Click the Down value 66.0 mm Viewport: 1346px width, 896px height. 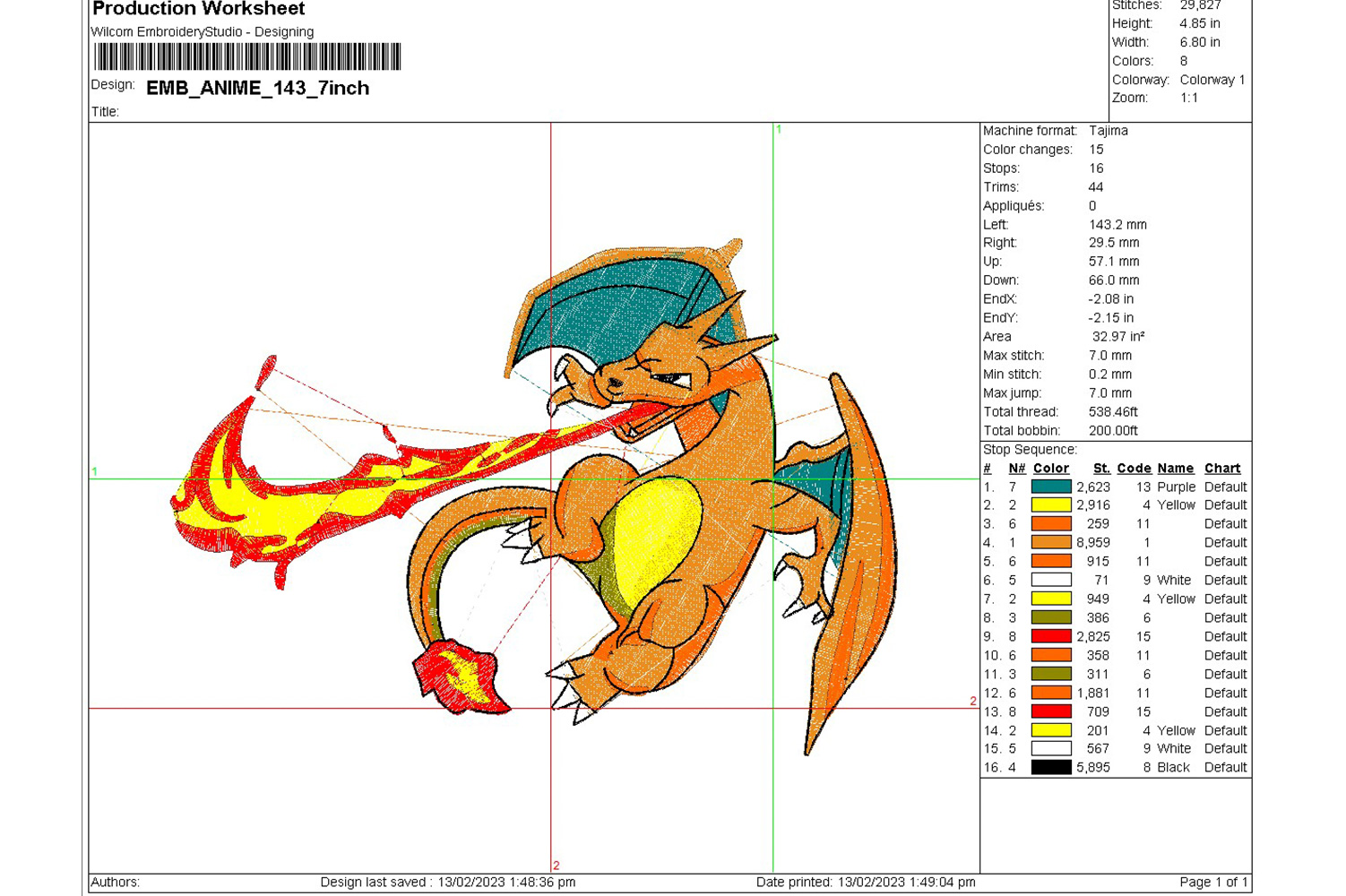(x=1114, y=280)
